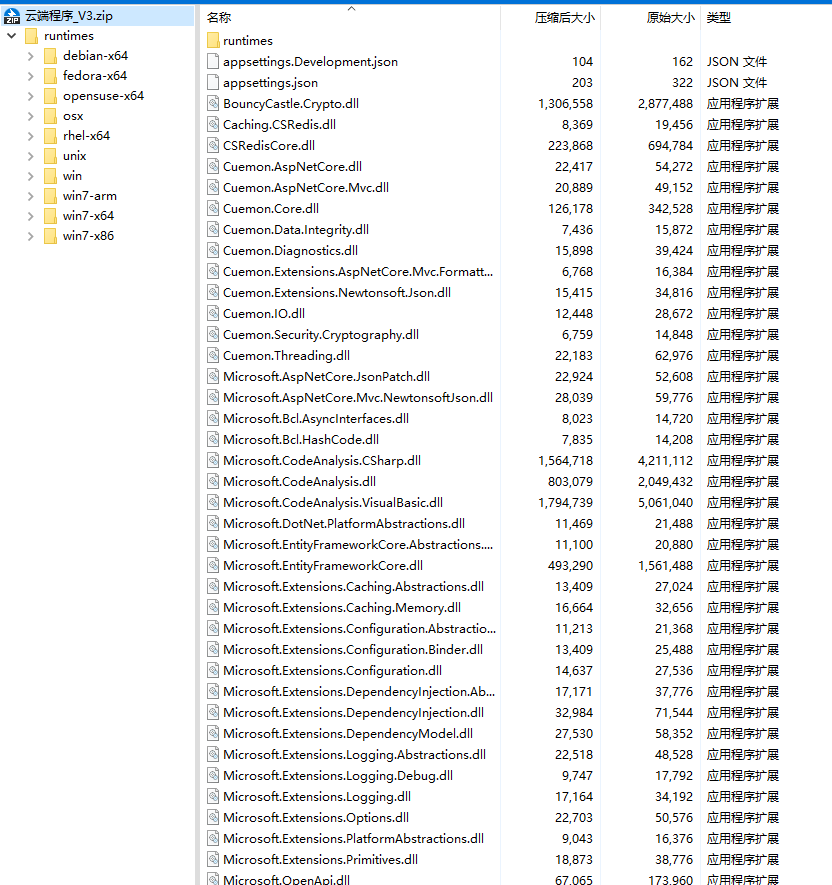
Task: Click the DLL icon of Microsoft.Extensions.Primitives.dll
Action: click(x=213, y=859)
